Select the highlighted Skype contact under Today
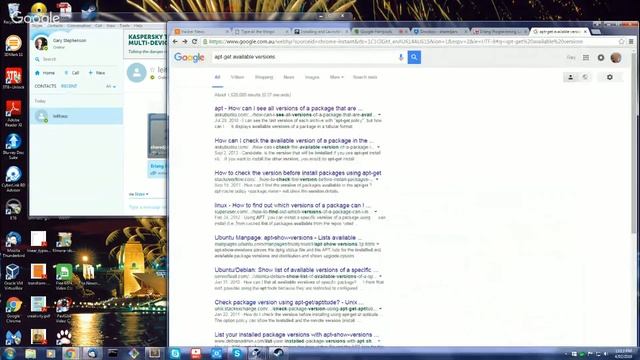This screenshot has height=360, width=640. point(76,116)
